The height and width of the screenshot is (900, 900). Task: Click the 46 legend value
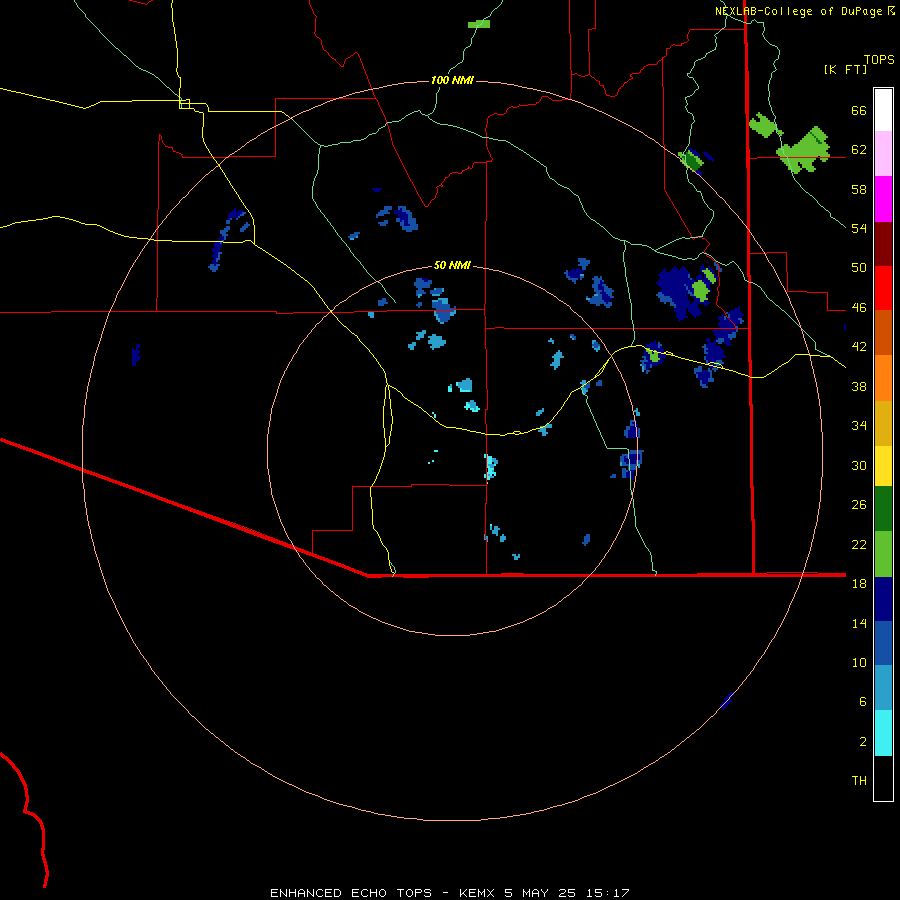point(859,308)
